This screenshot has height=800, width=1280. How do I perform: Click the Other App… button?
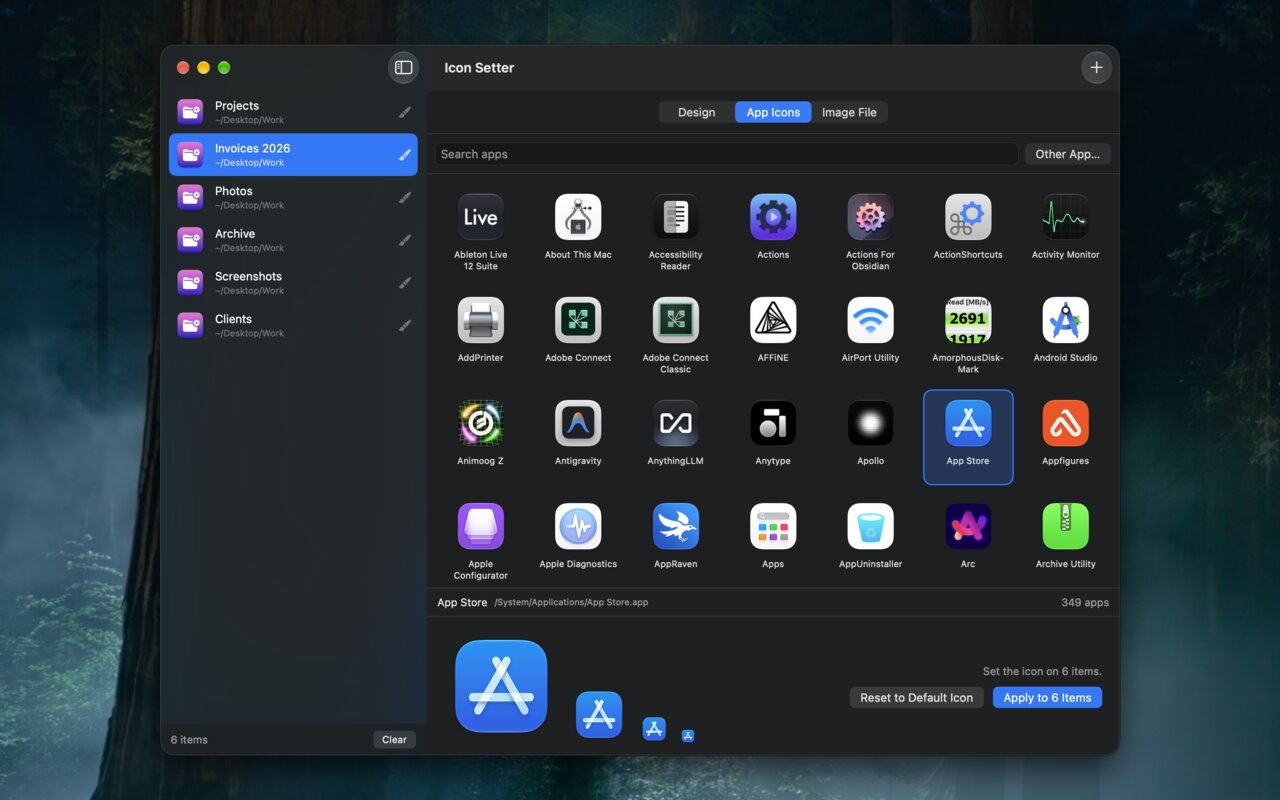point(1067,154)
